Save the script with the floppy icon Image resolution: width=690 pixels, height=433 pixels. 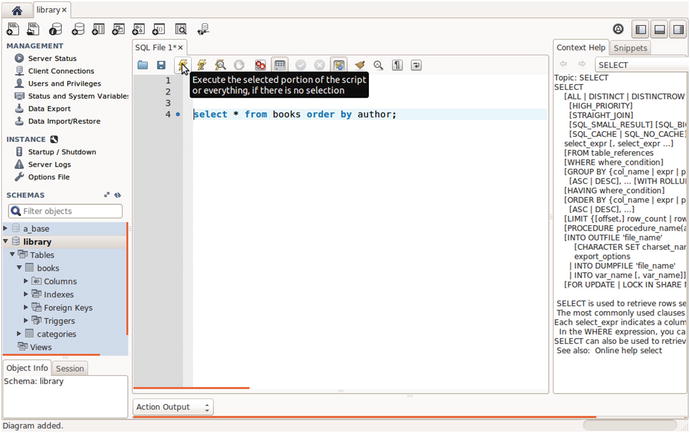tap(161, 65)
